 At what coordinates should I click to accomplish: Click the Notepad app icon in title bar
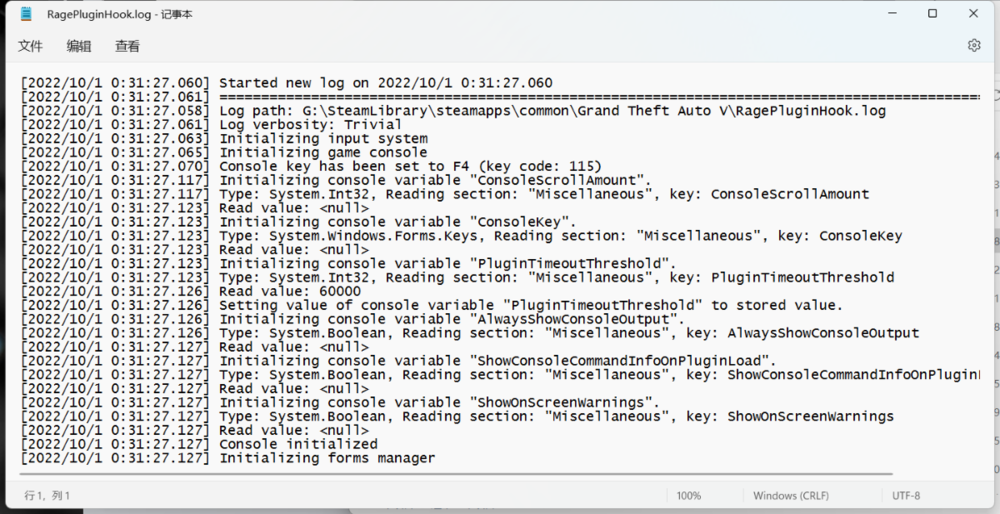[26, 14]
